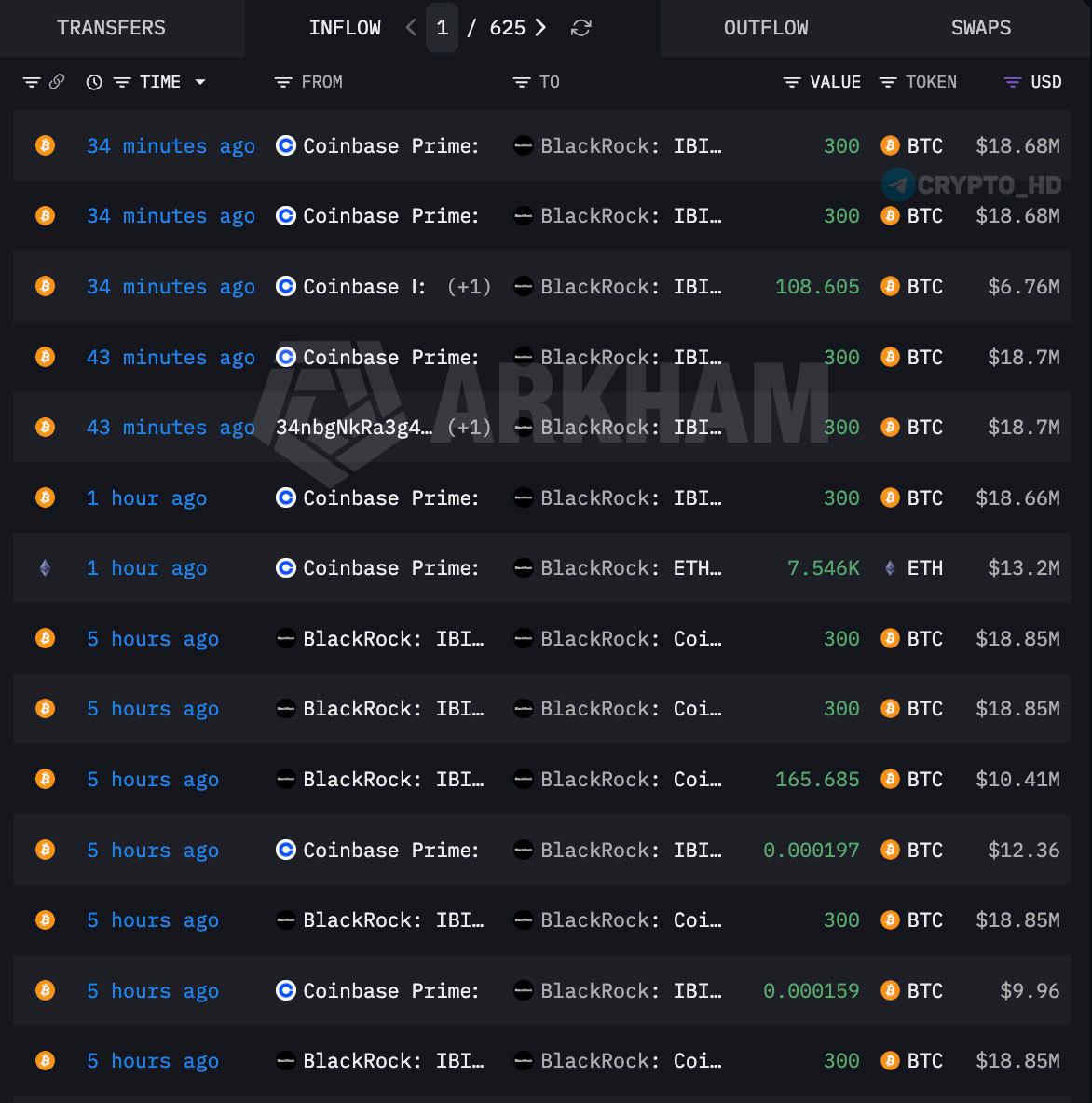Open the TIME column filter icon
Image resolution: width=1092 pixels, height=1103 pixels.
click(x=122, y=82)
